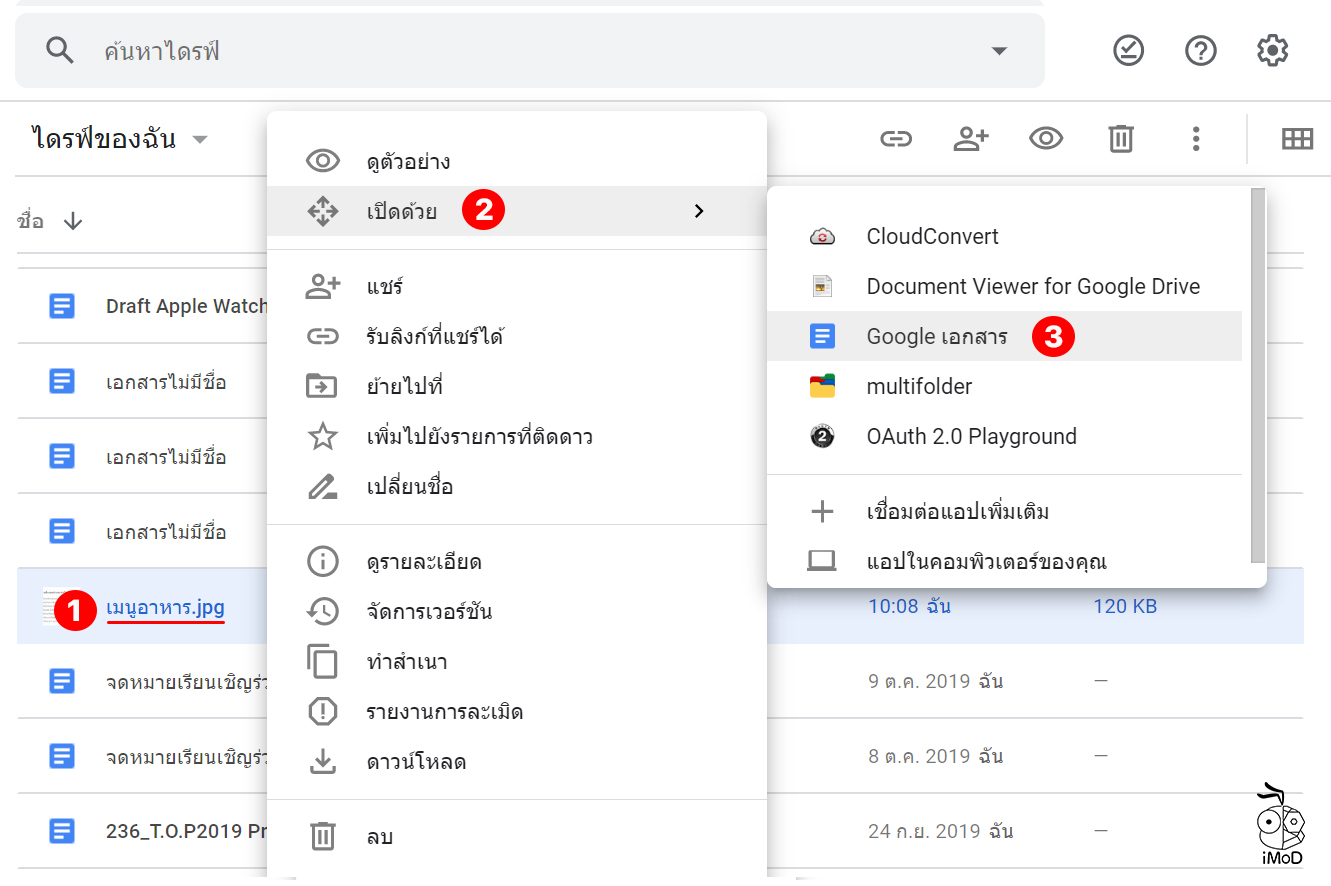Image resolution: width=1331 pixels, height=886 pixels.
Task: Click the settings gear icon
Action: click(1272, 50)
